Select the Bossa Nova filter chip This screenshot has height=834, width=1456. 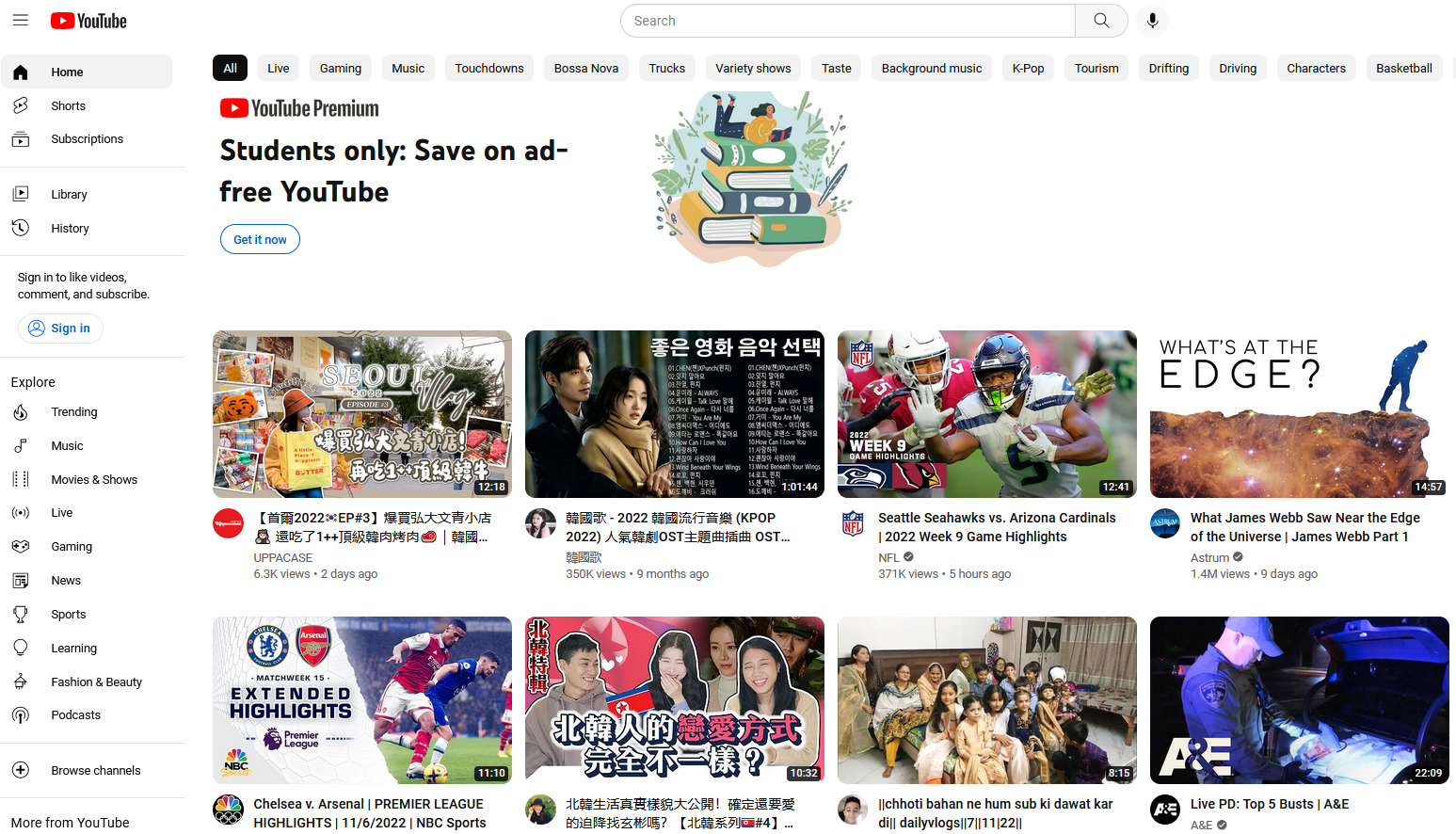585,68
